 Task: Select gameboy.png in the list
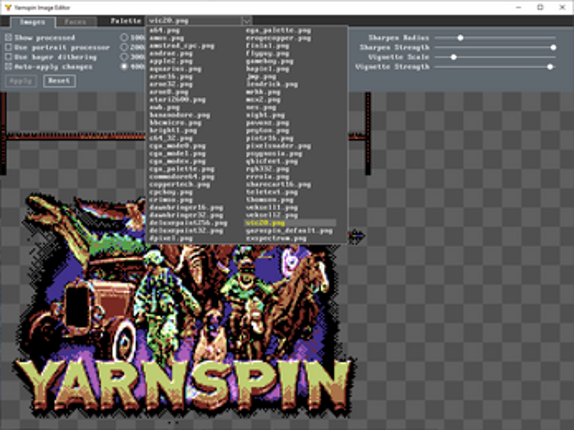(x=269, y=61)
